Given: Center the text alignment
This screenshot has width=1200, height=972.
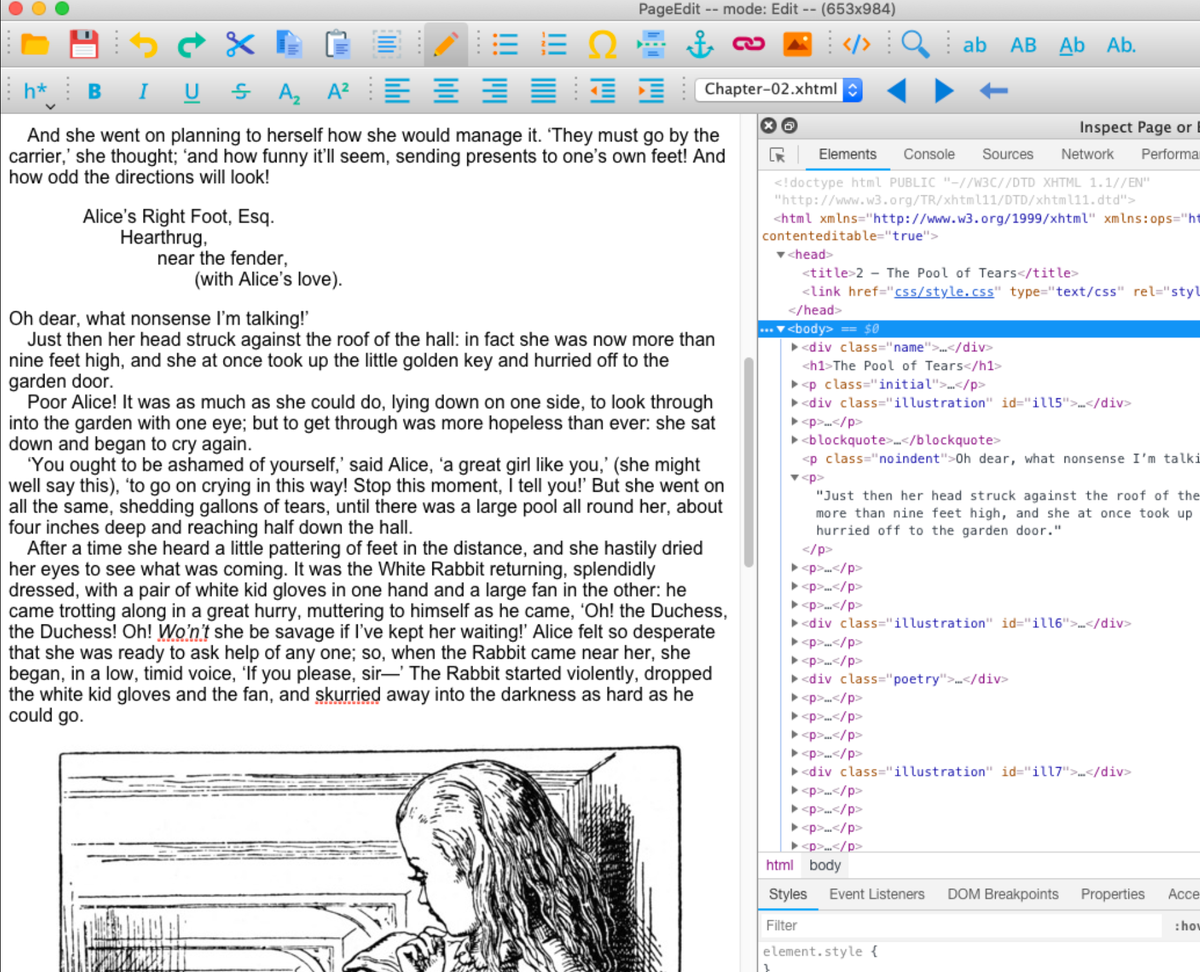Looking at the screenshot, I should (x=445, y=91).
